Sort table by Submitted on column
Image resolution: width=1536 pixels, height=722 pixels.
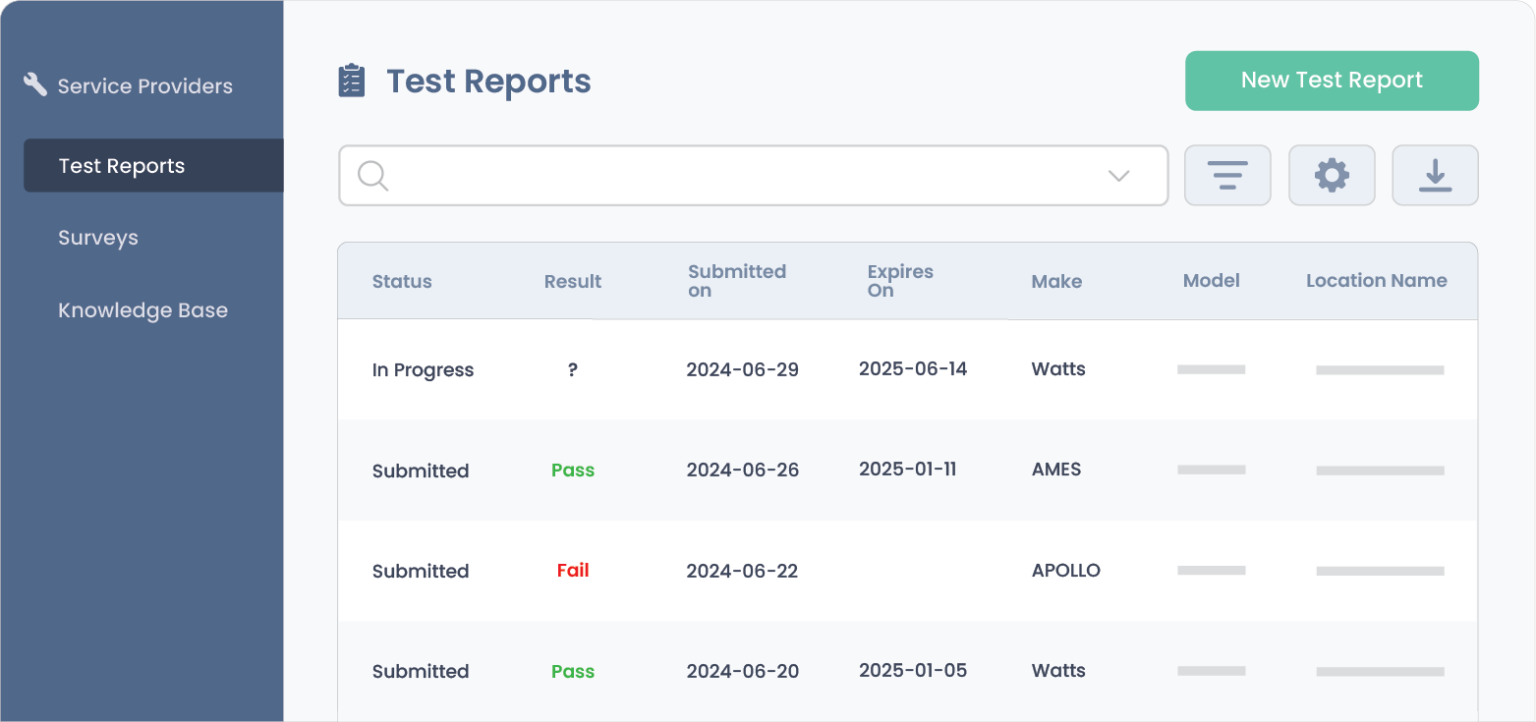coord(737,281)
